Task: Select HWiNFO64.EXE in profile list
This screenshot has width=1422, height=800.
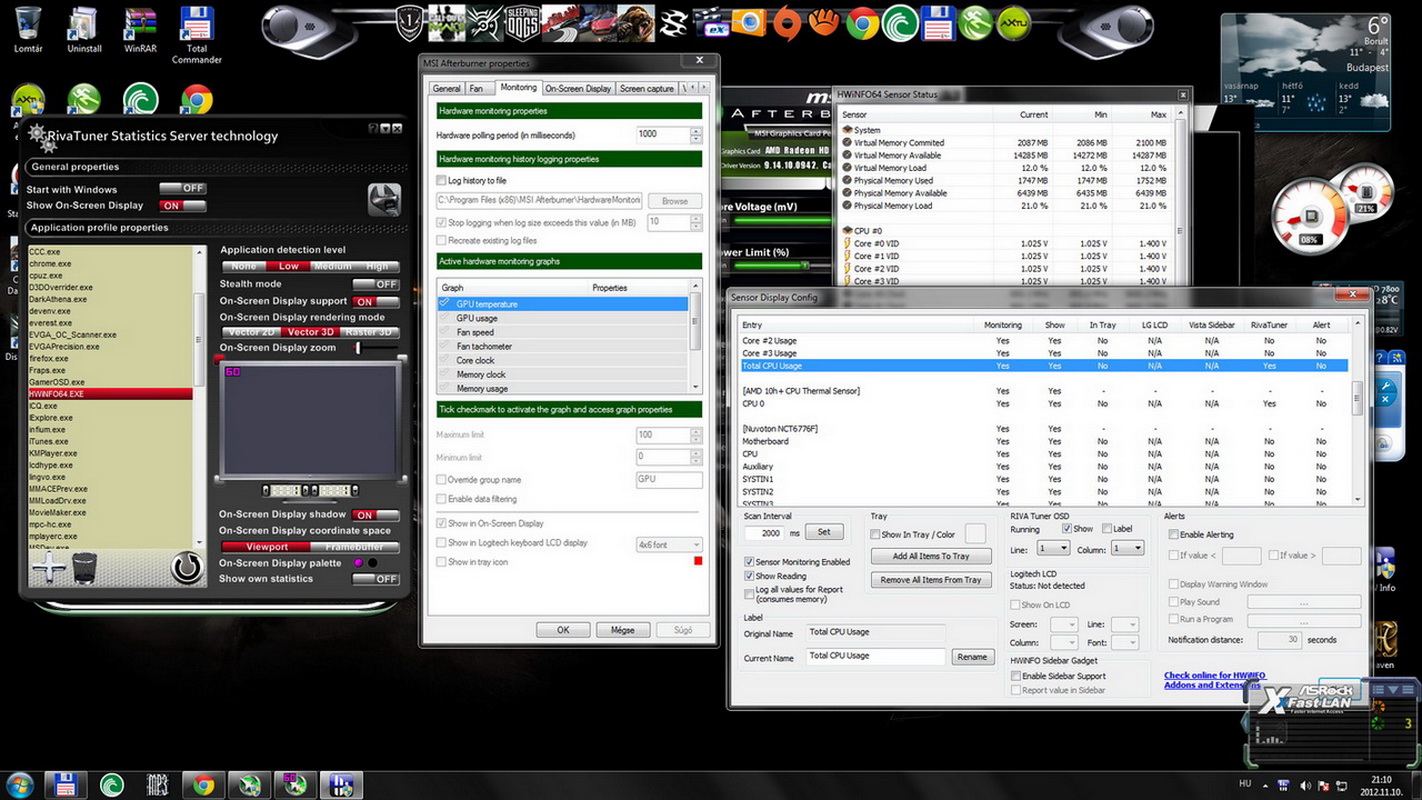Action: click(x=110, y=394)
